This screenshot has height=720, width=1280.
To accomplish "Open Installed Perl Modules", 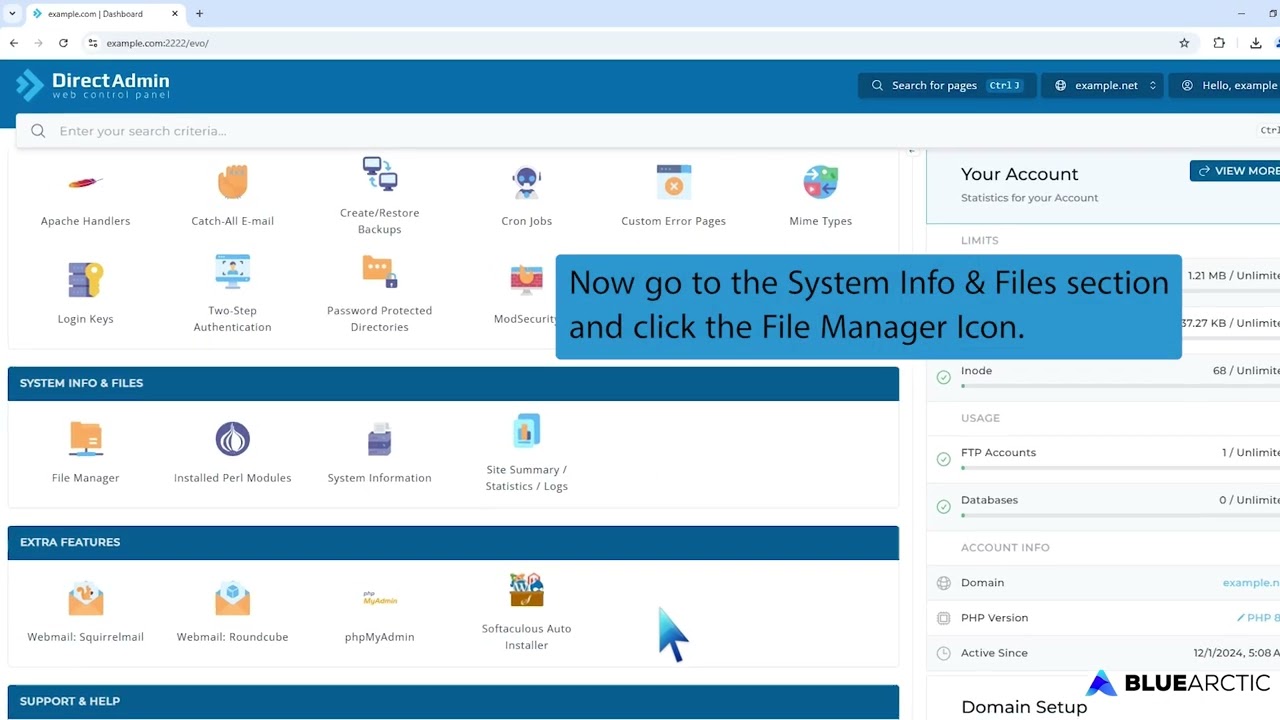I will pos(232,439).
